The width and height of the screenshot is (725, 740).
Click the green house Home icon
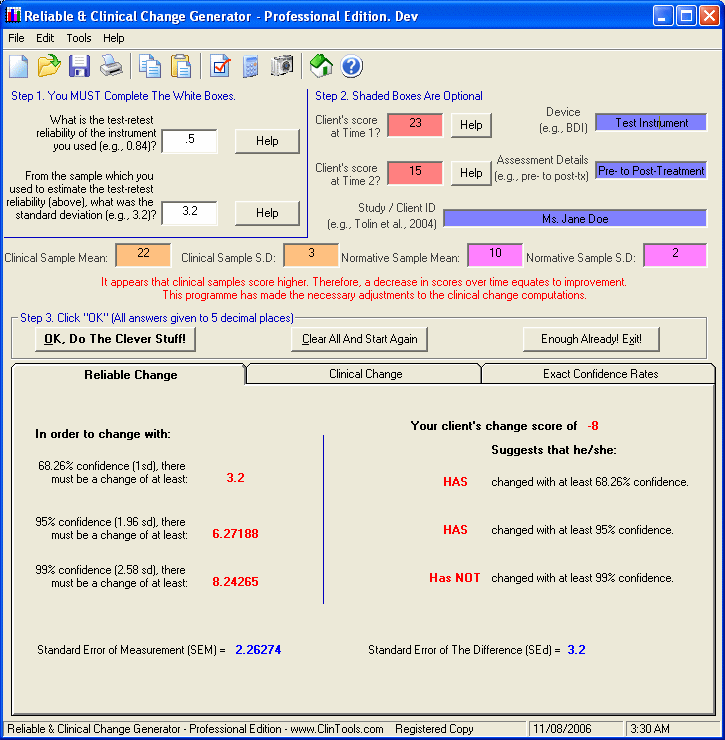[321, 67]
